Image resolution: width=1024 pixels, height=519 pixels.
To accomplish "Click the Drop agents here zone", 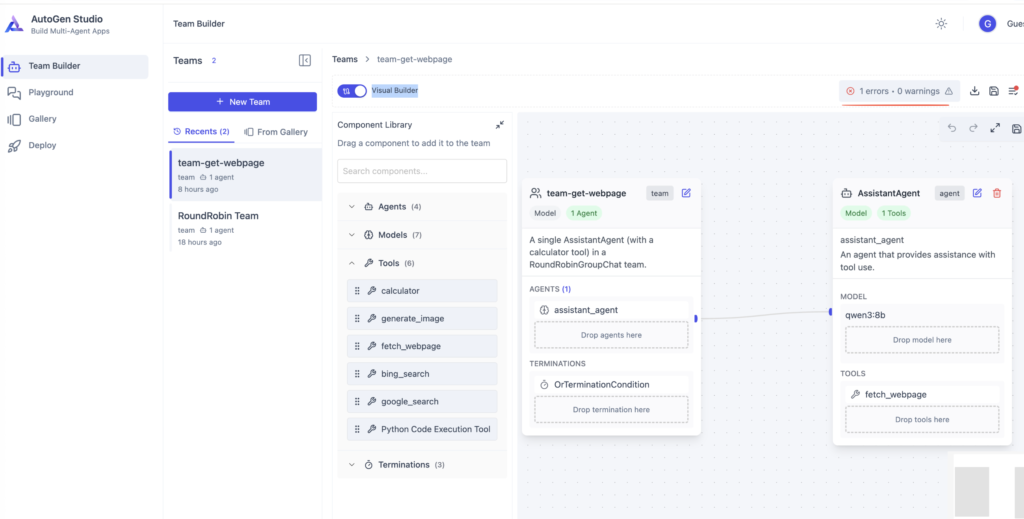I will pos(611,335).
